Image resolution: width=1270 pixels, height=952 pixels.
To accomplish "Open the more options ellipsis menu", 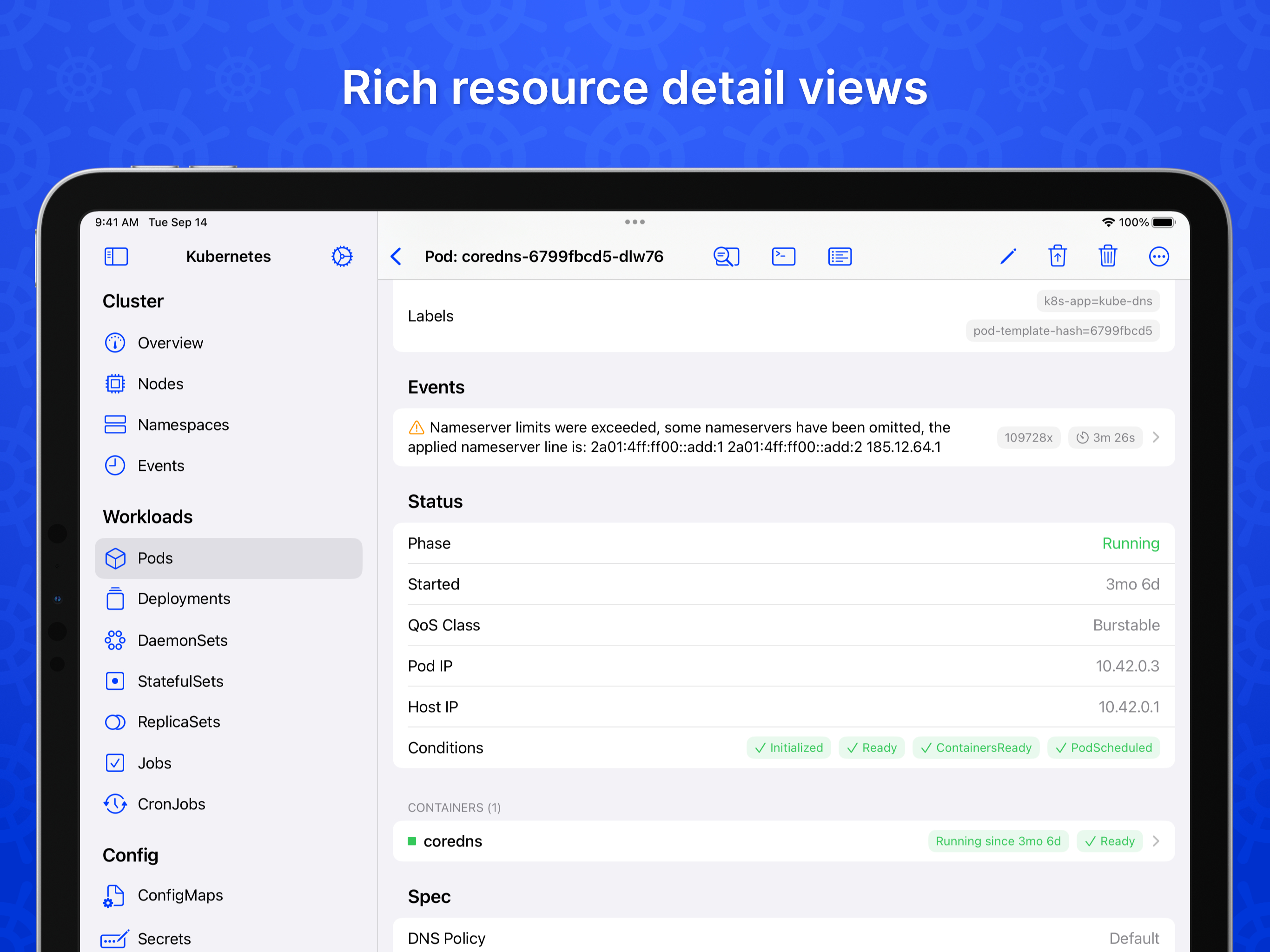I will 1158,256.
